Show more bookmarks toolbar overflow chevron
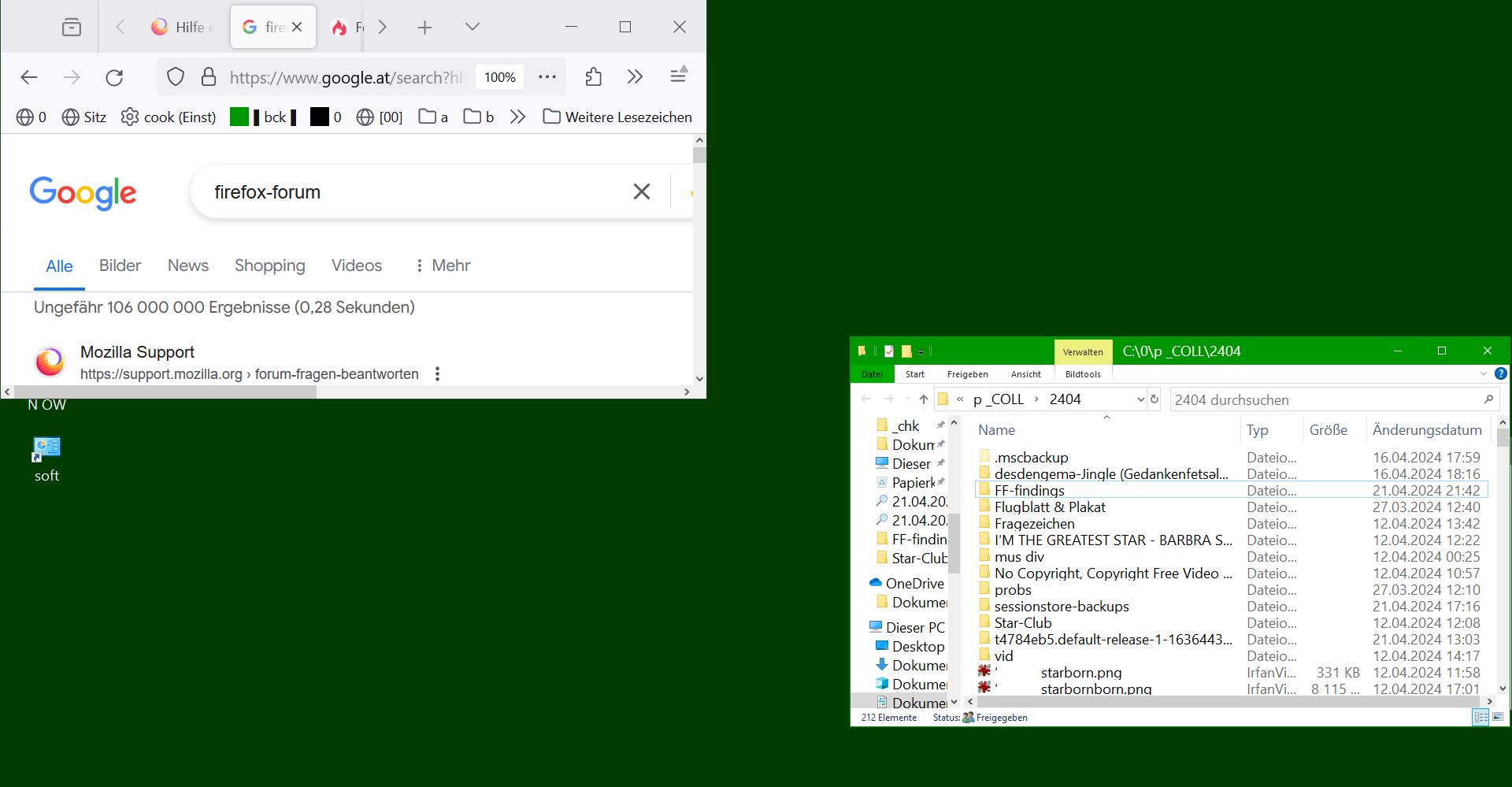 (517, 117)
